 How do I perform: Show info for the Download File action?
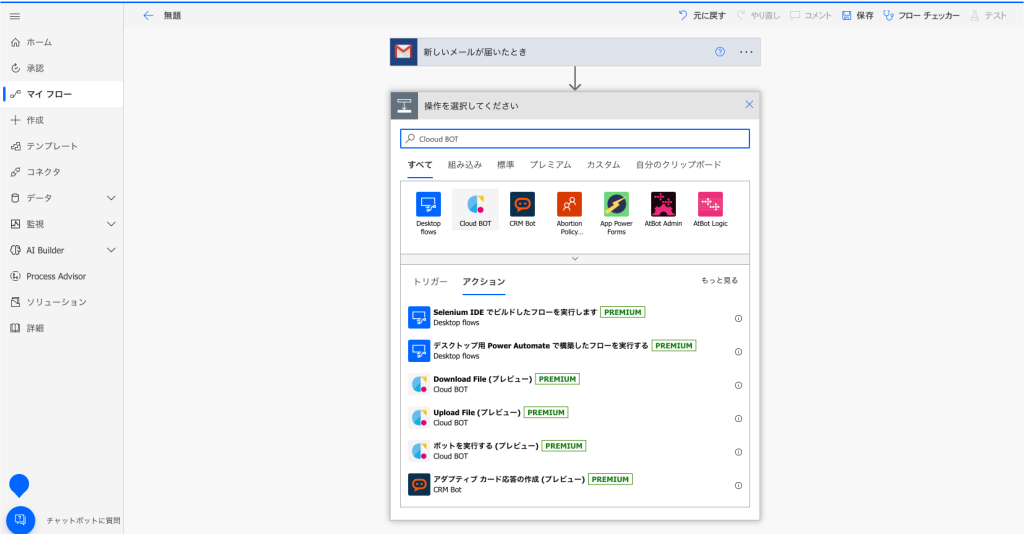(x=739, y=385)
